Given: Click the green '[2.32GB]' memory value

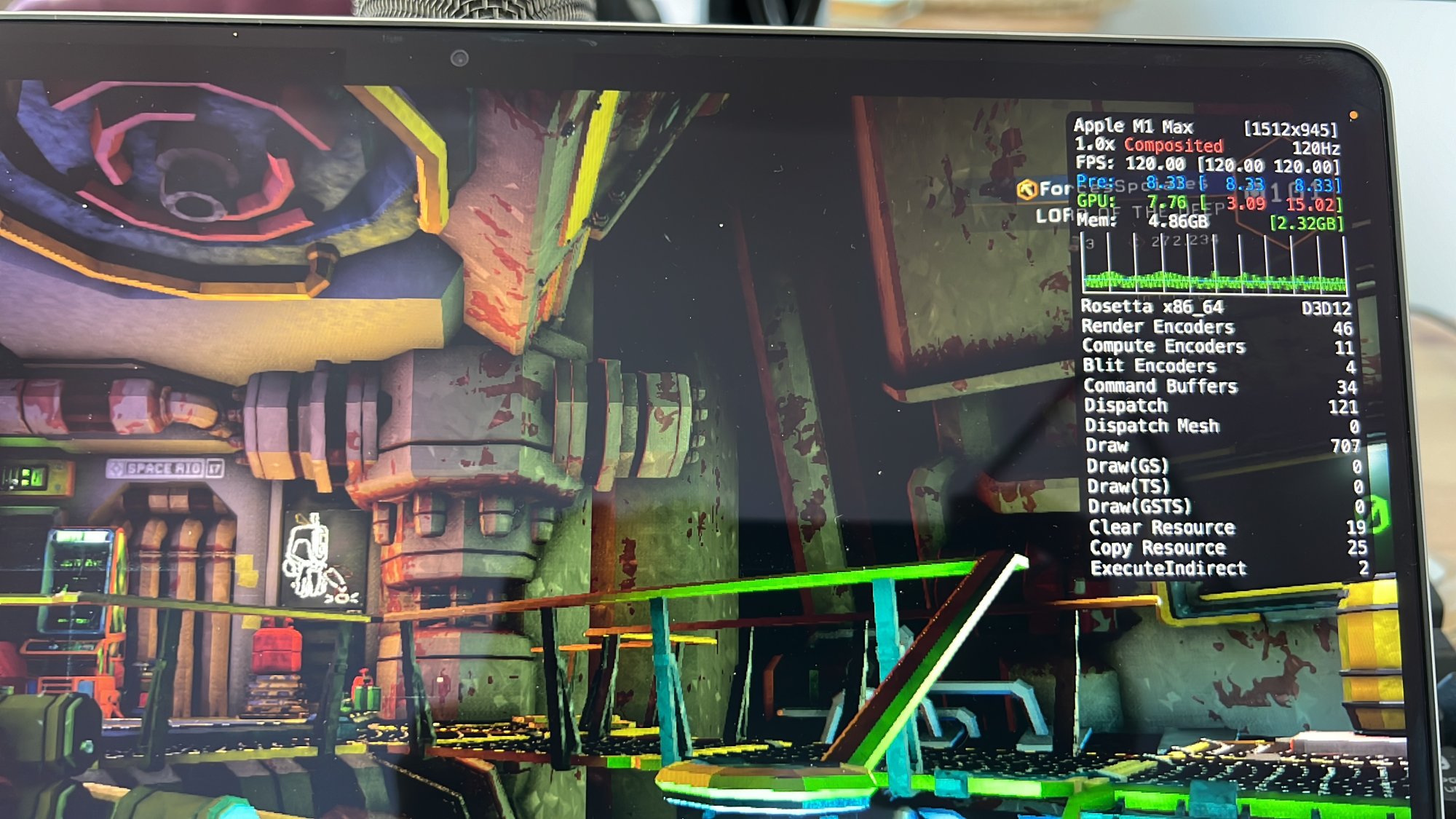Looking at the screenshot, I should 1307,223.
